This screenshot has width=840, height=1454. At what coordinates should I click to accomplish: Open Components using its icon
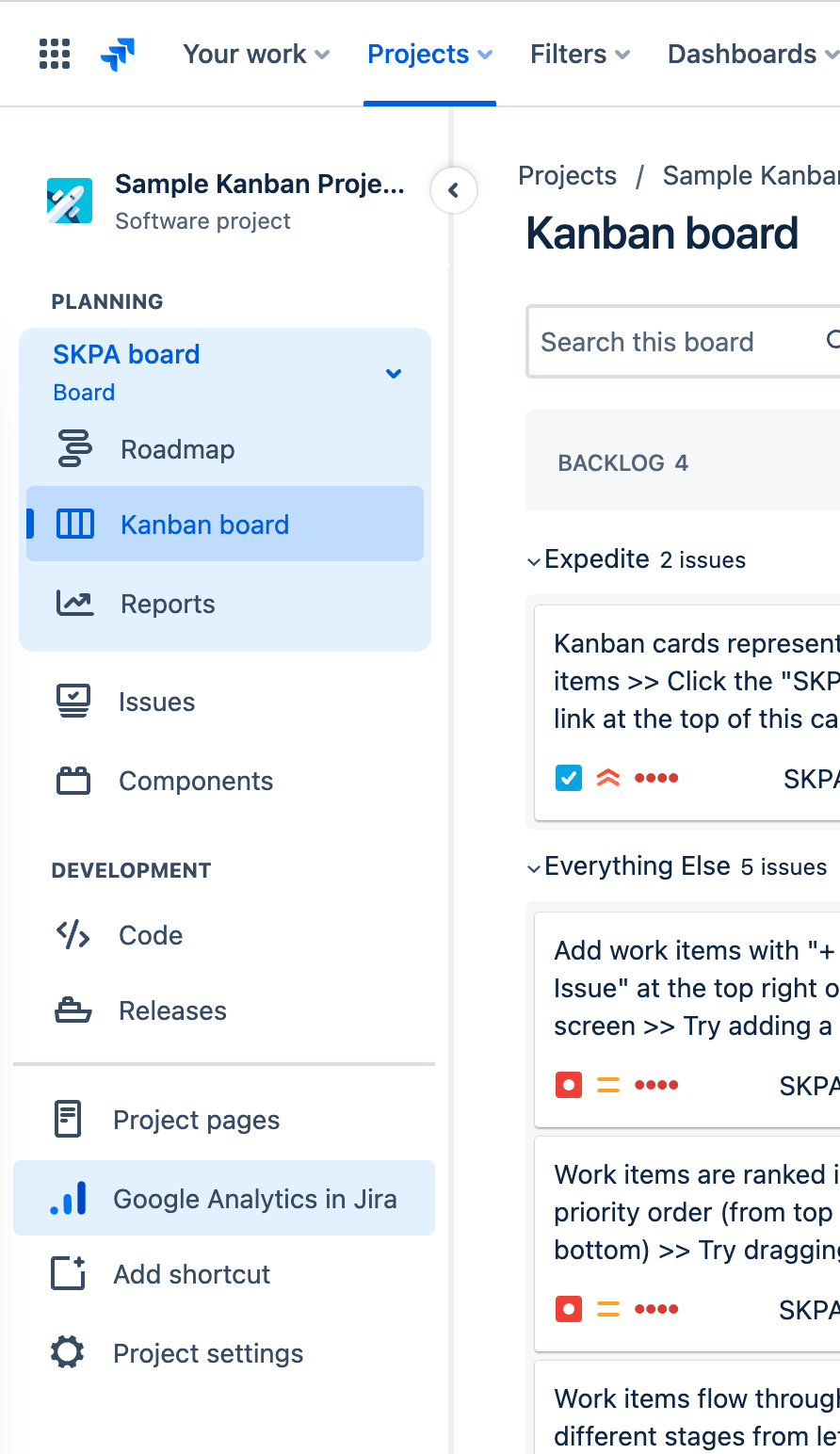(73, 781)
